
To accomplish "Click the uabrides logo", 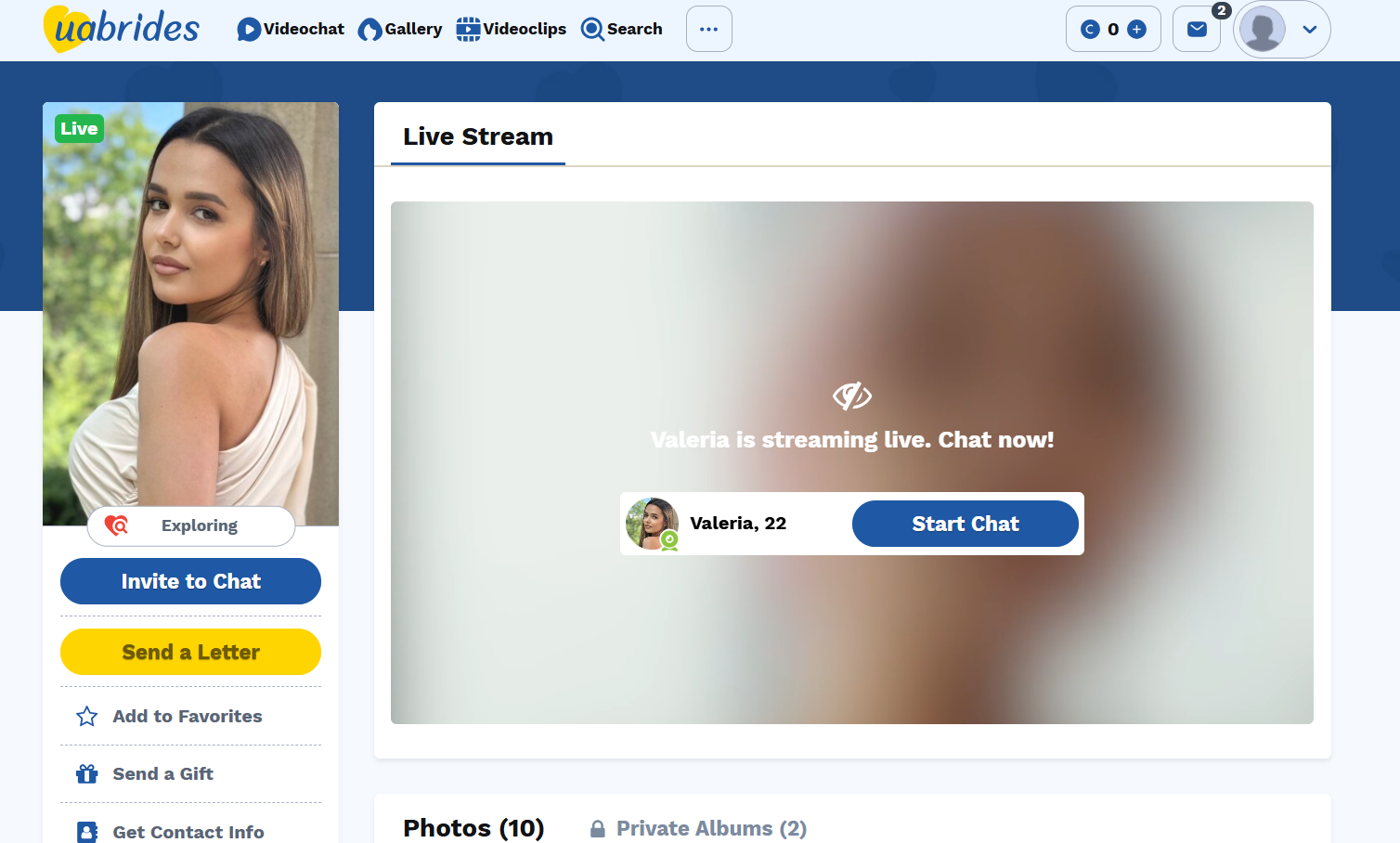I will click(x=122, y=29).
